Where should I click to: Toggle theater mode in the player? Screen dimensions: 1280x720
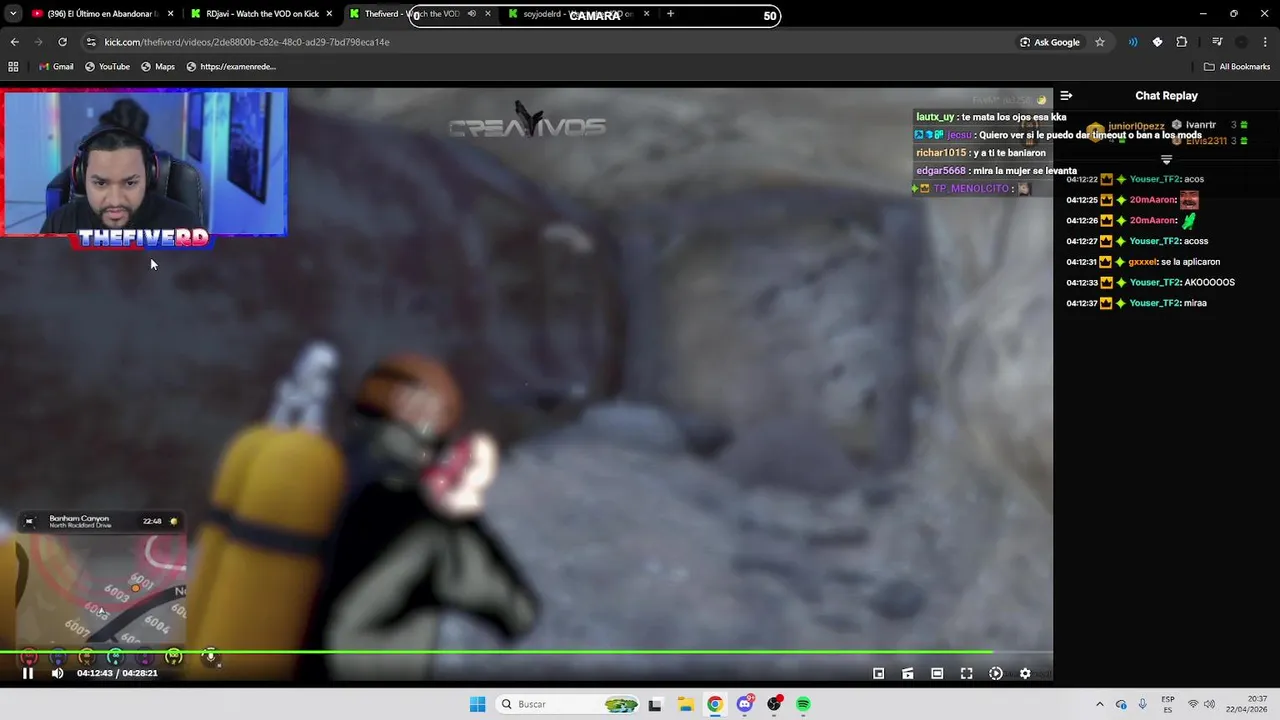point(937,674)
